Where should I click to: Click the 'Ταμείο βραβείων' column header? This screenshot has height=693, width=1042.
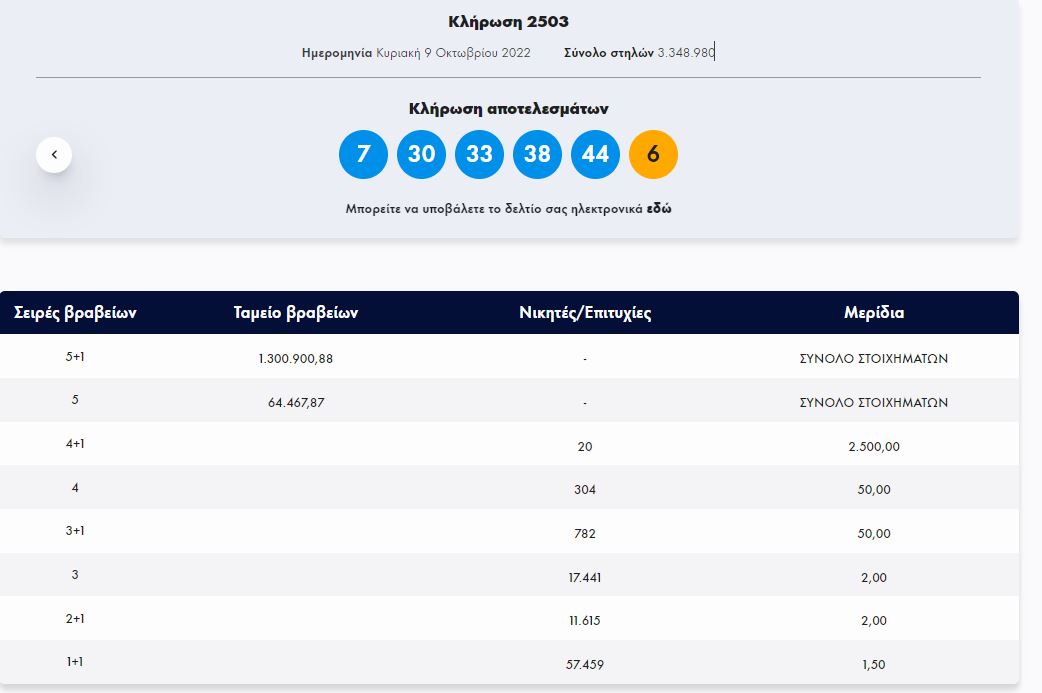[295, 313]
